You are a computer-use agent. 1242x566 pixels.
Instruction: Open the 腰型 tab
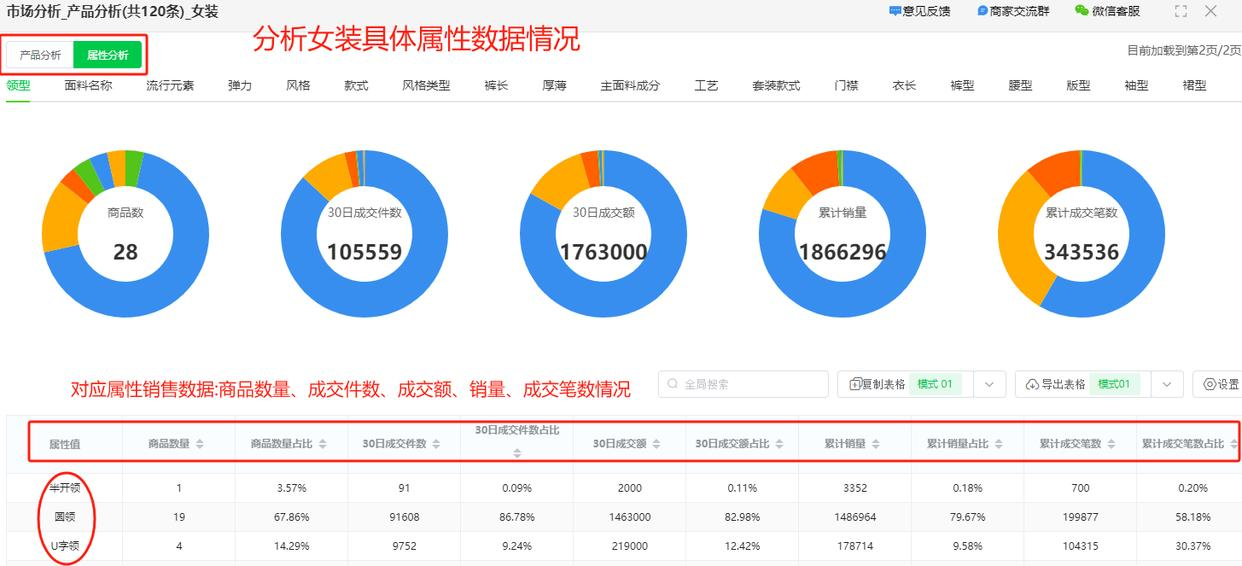[1020, 86]
